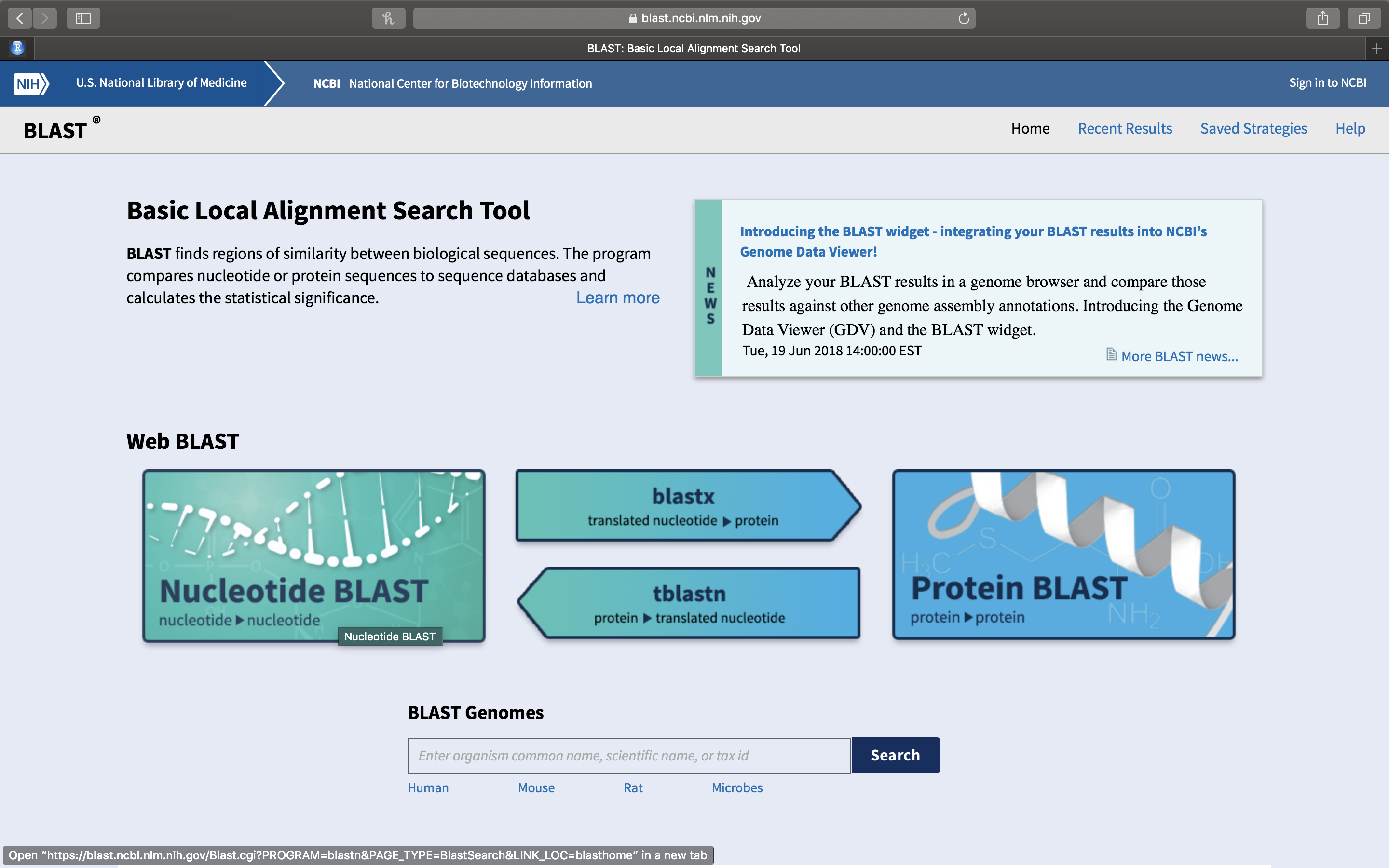Open the Recent Results tab
This screenshot has width=1389, height=868.
tap(1125, 128)
